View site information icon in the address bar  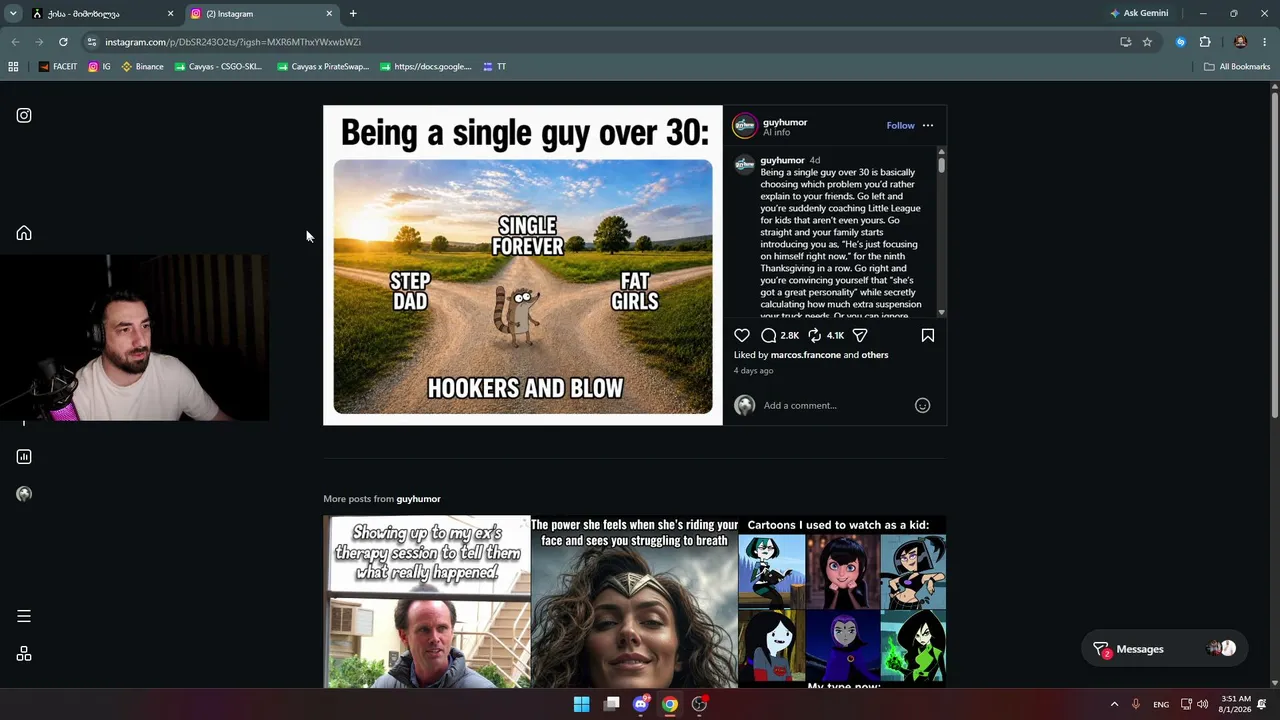tap(92, 42)
